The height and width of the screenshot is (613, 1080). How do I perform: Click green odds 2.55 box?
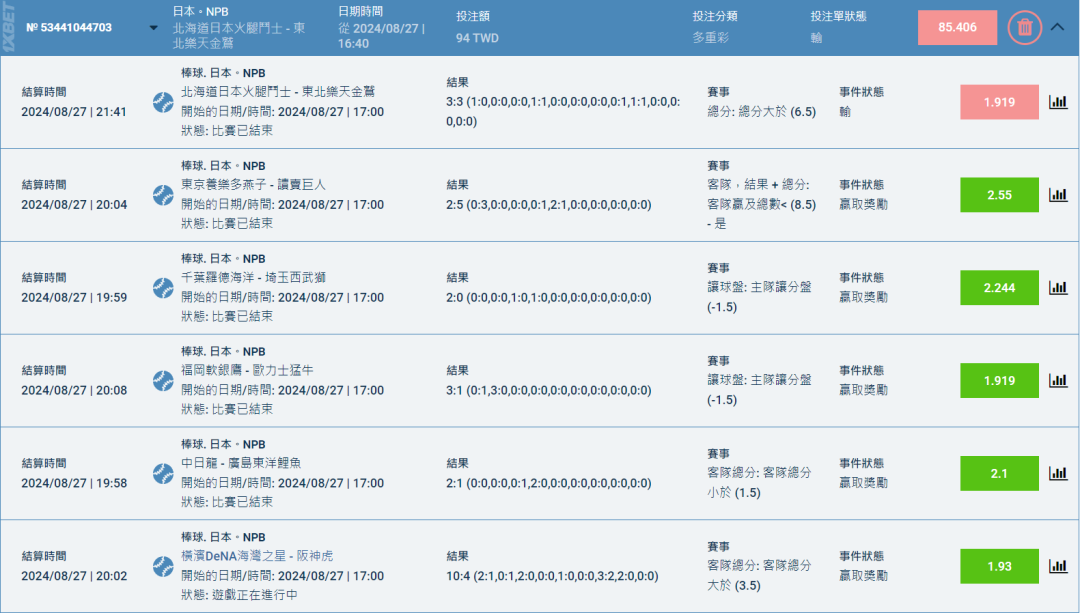[x=999, y=195]
